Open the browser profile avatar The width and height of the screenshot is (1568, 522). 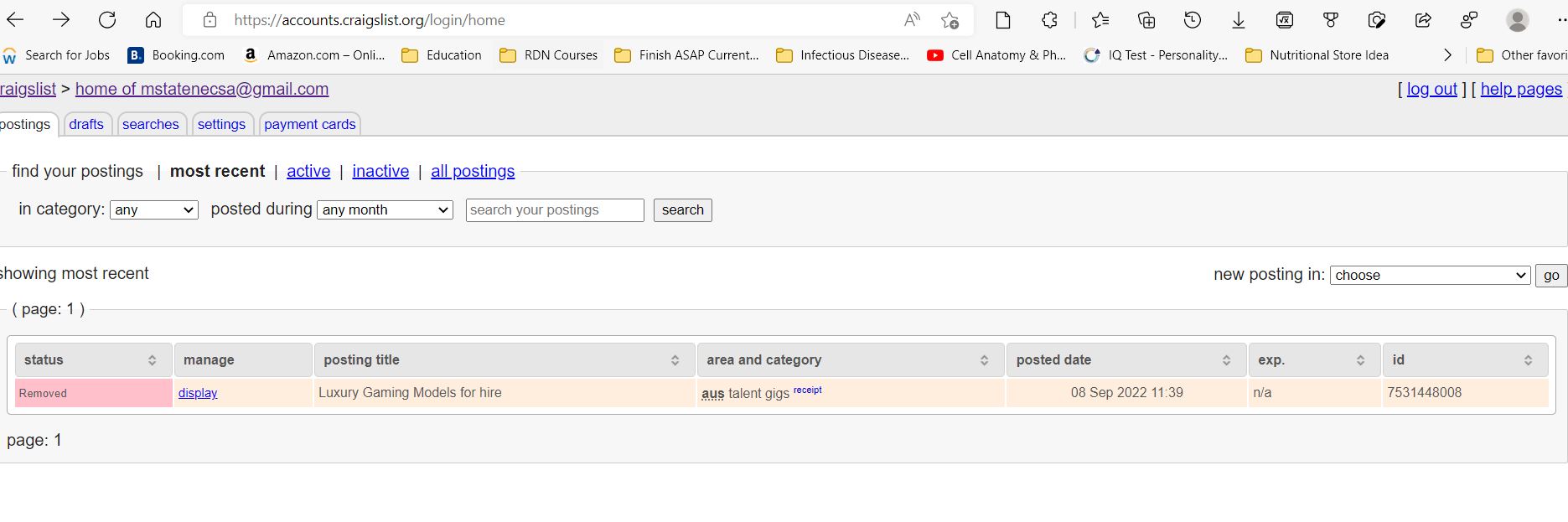[1518, 20]
